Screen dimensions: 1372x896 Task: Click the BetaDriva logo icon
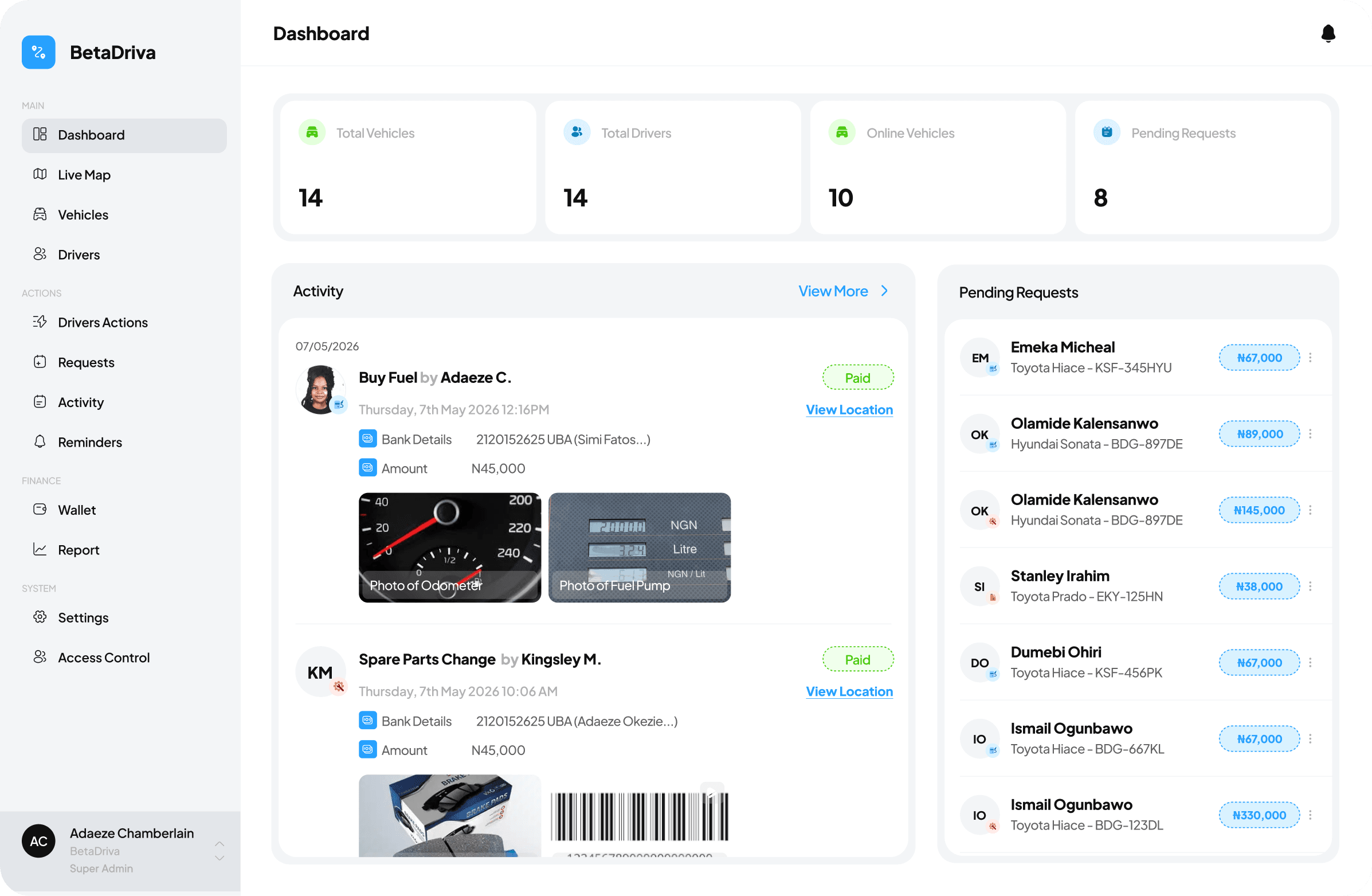38,53
